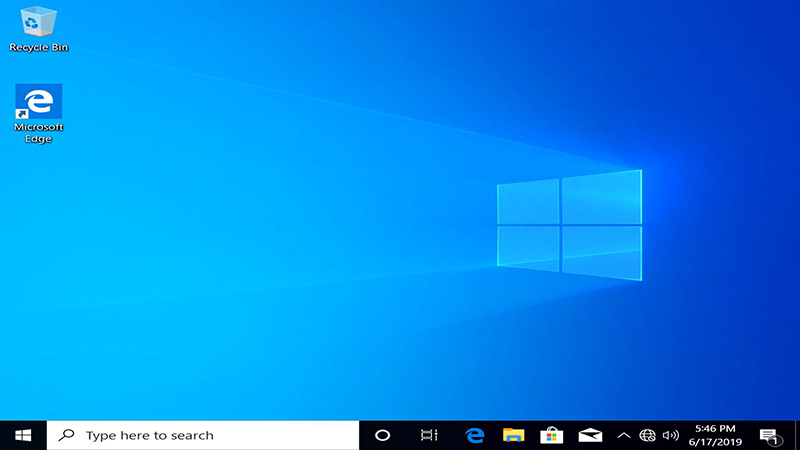This screenshot has height=450, width=800.
Task: Show hidden system tray icons
Action: pyautogui.click(x=623, y=435)
